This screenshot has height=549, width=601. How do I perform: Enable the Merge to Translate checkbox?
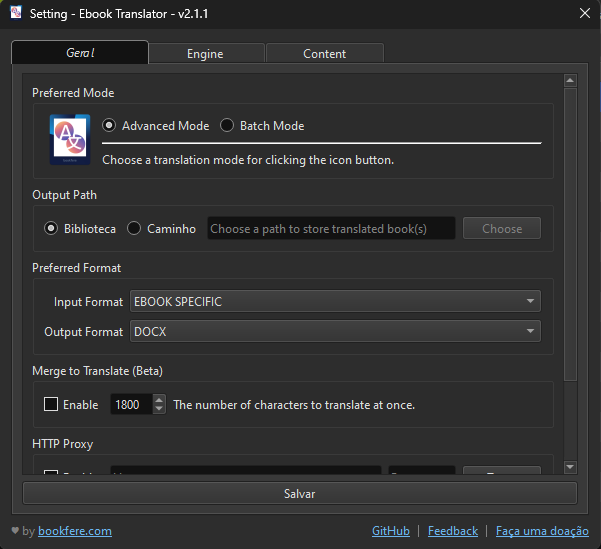click(x=51, y=404)
